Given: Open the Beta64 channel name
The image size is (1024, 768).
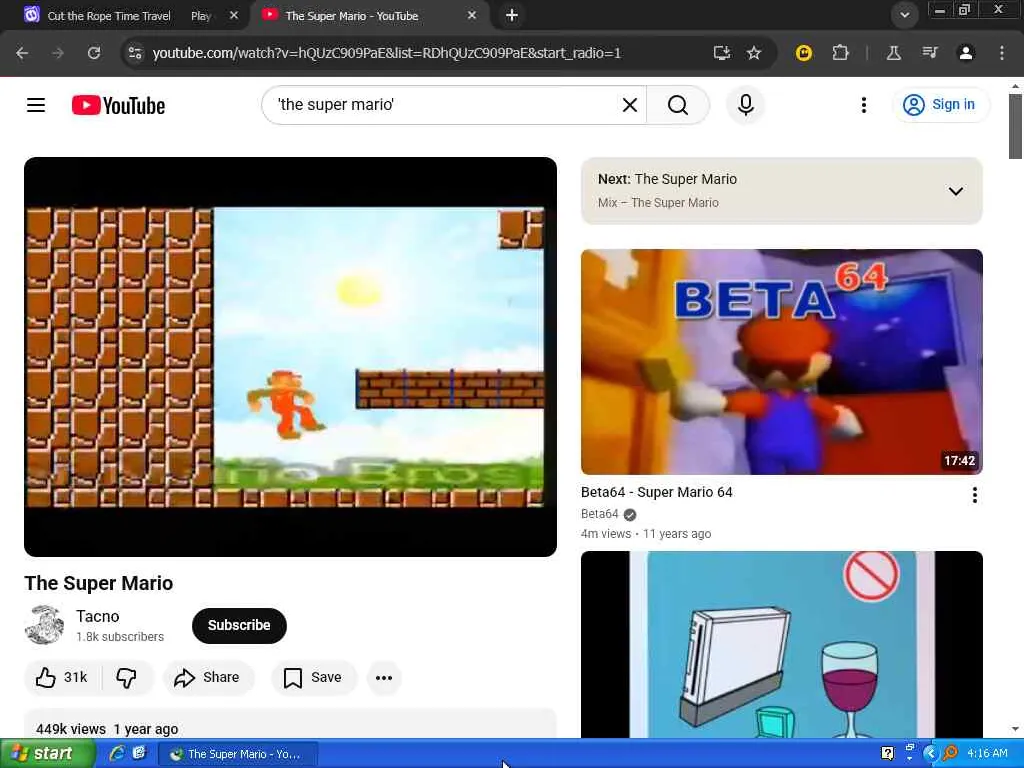Looking at the screenshot, I should tap(600, 514).
